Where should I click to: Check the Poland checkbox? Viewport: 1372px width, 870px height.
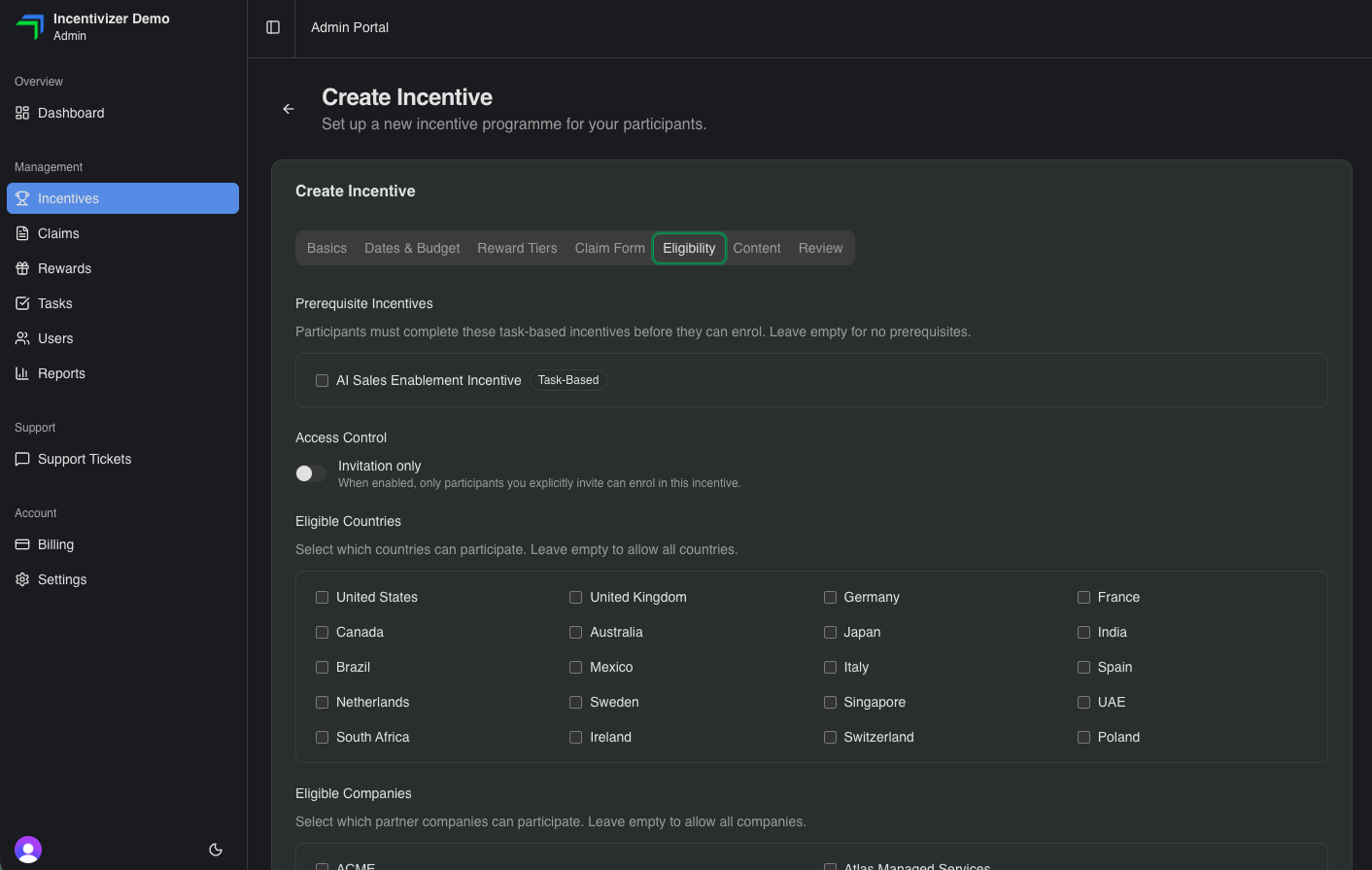point(1083,737)
